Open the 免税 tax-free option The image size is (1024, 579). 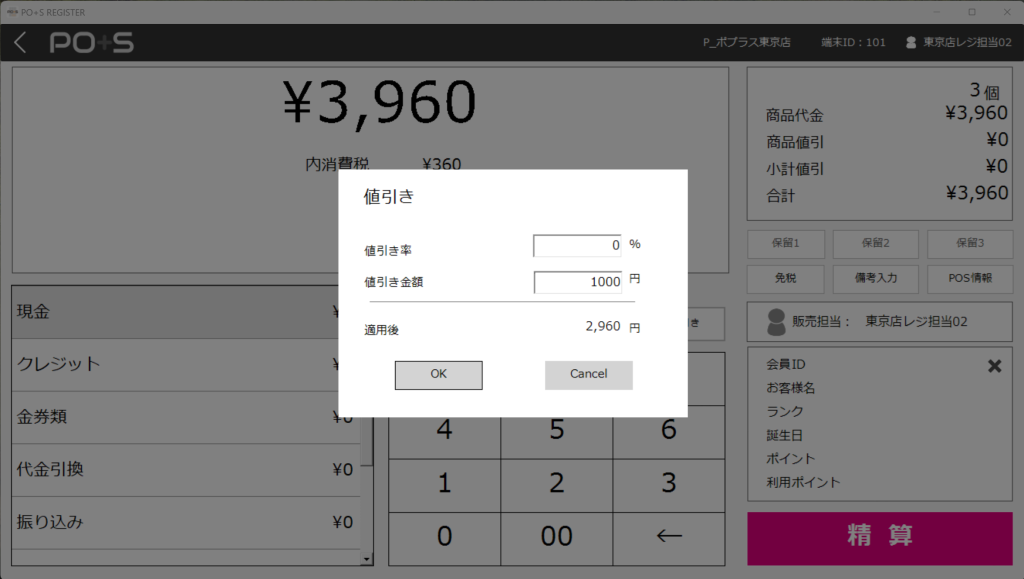pyautogui.click(x=785, y=278)
